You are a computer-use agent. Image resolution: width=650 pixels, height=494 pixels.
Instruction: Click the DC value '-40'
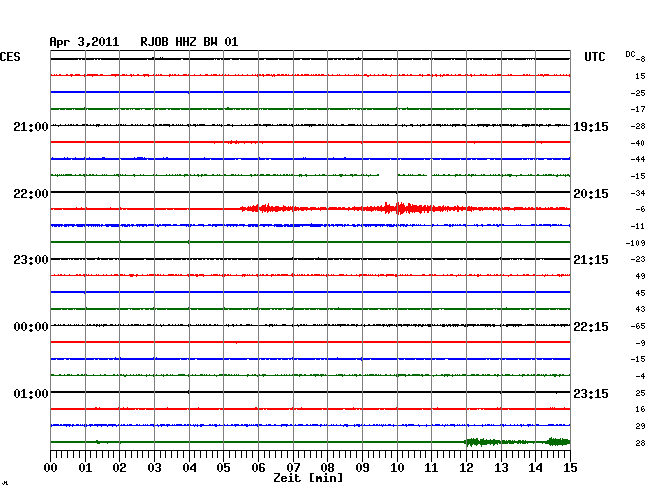(x=638, y=143)
